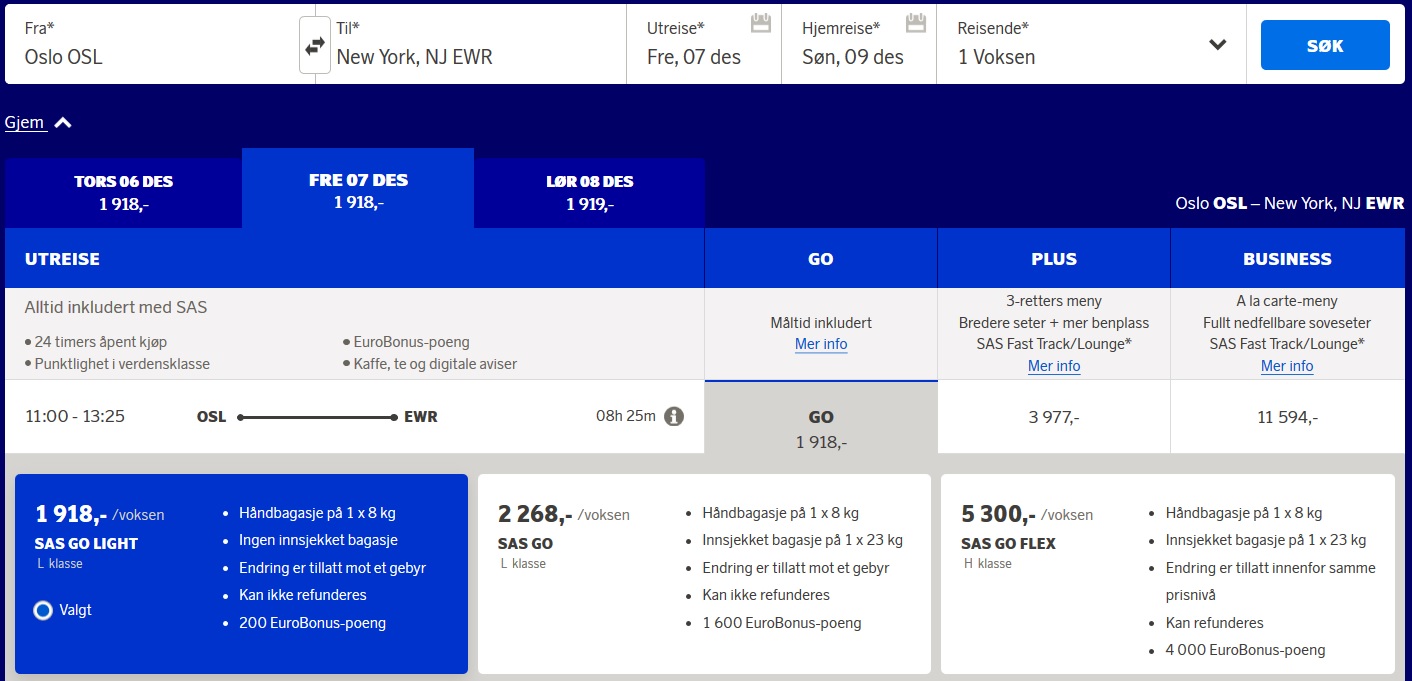1412x681 pixels.
Task: Click the GO column header
Action: pos(821,259)
